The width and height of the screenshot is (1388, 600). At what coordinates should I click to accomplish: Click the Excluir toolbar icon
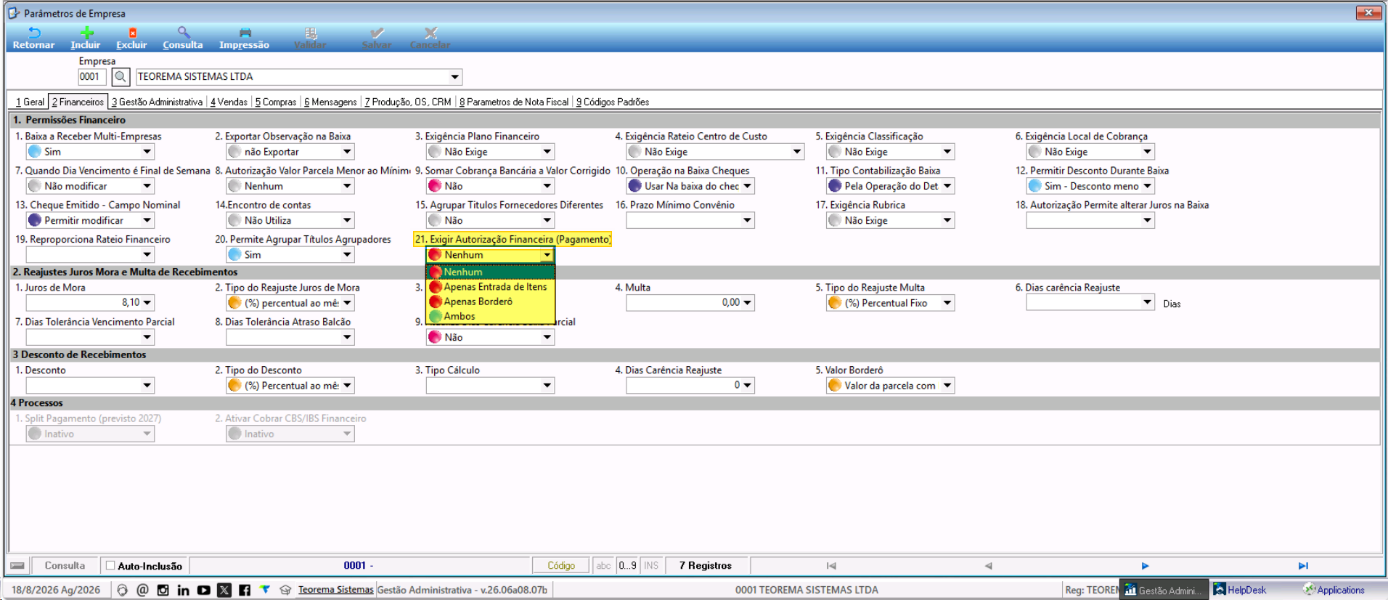click(x=132, y=38)
